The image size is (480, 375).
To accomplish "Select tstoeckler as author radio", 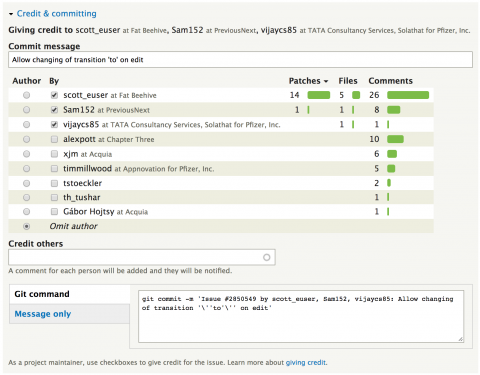I will click(26, 183).
